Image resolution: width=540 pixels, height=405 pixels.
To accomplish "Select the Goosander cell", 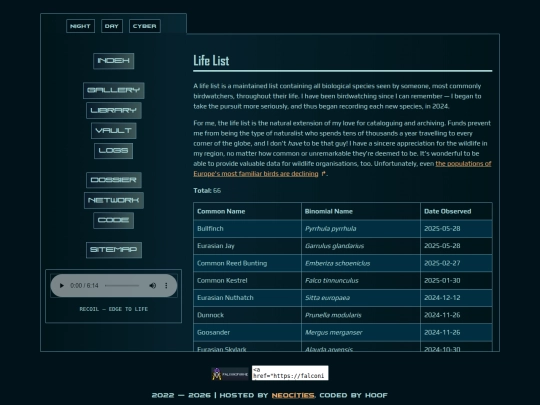I will coord(247,333).
